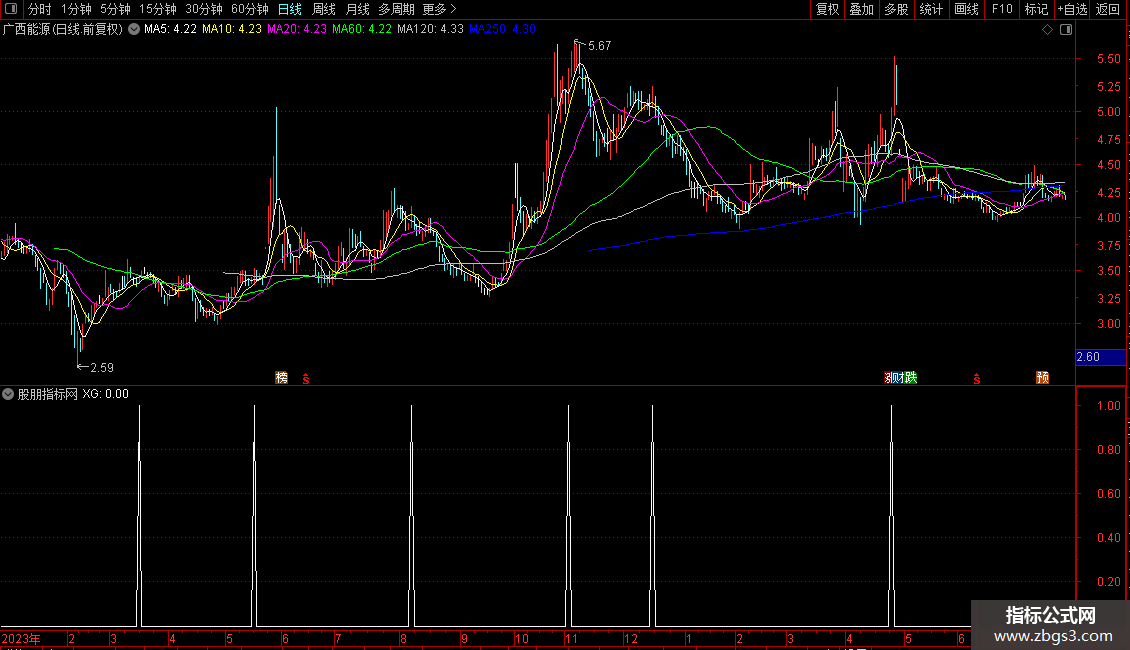This screenshot has width=1130, height=650.
Task: Click the 广西能源(日线.前复权) title
Action: (63, 30)
